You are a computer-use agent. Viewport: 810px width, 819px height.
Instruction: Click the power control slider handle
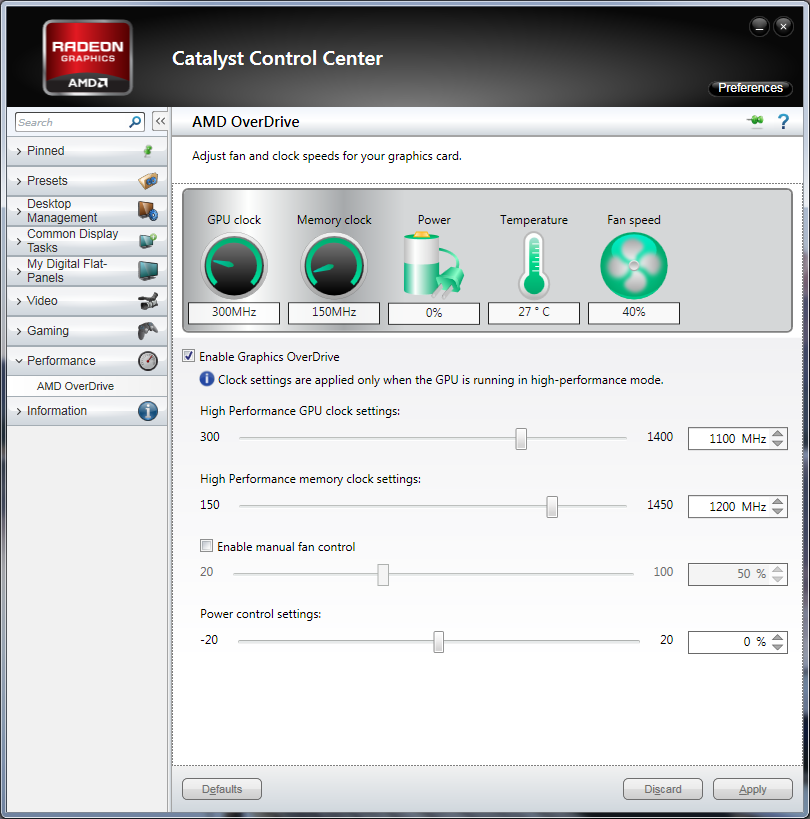[439, 641]
